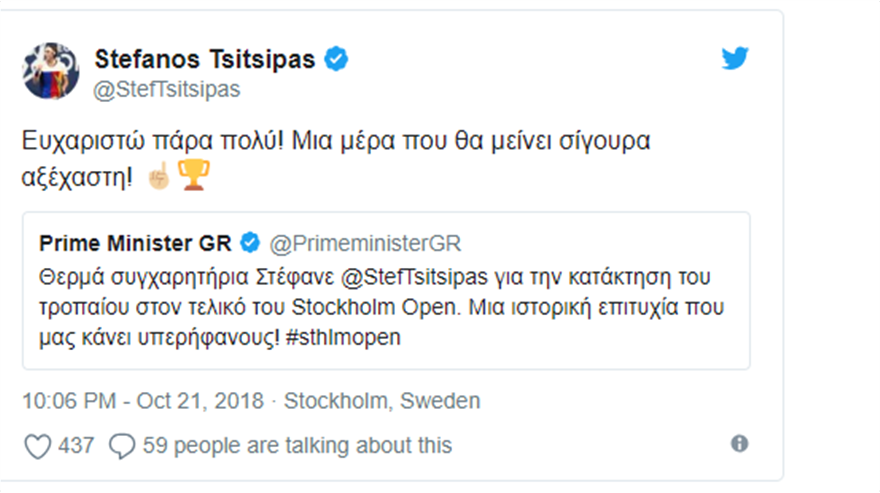Click the heart like icon
Viewport: 880px width, 493px height.
point(37,446)
